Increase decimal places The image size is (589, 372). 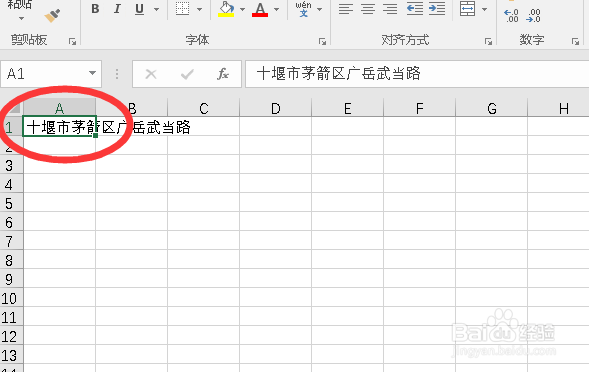[x=512, y=16]
